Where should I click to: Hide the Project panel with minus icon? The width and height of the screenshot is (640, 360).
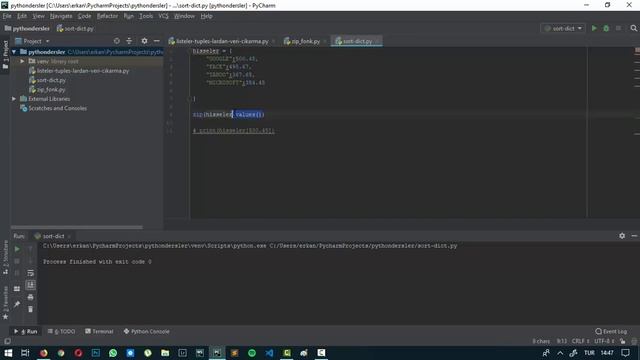[157, 41]
